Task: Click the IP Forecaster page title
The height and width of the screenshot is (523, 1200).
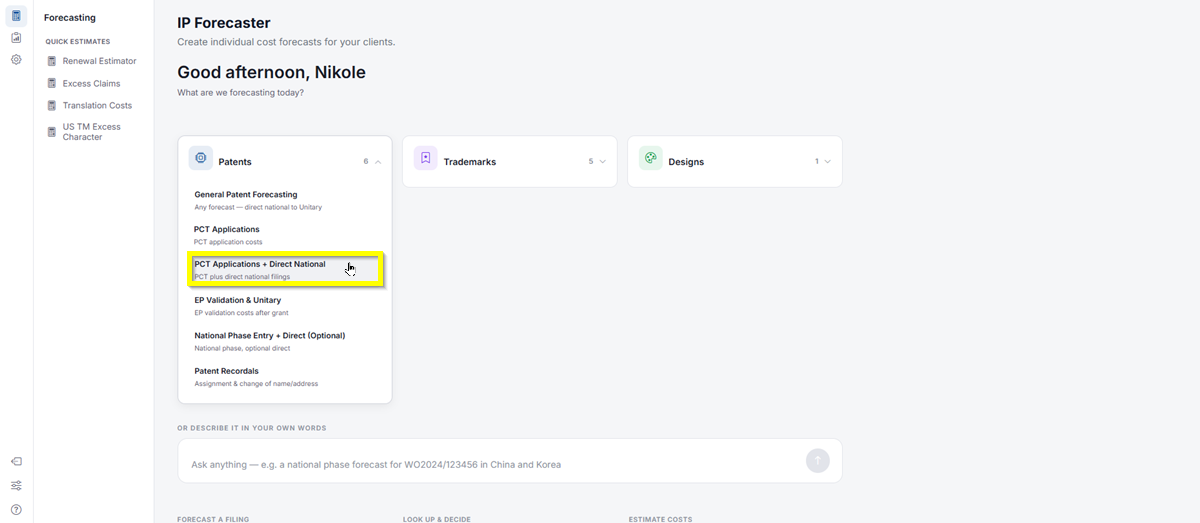Action: tap(224, 23)
